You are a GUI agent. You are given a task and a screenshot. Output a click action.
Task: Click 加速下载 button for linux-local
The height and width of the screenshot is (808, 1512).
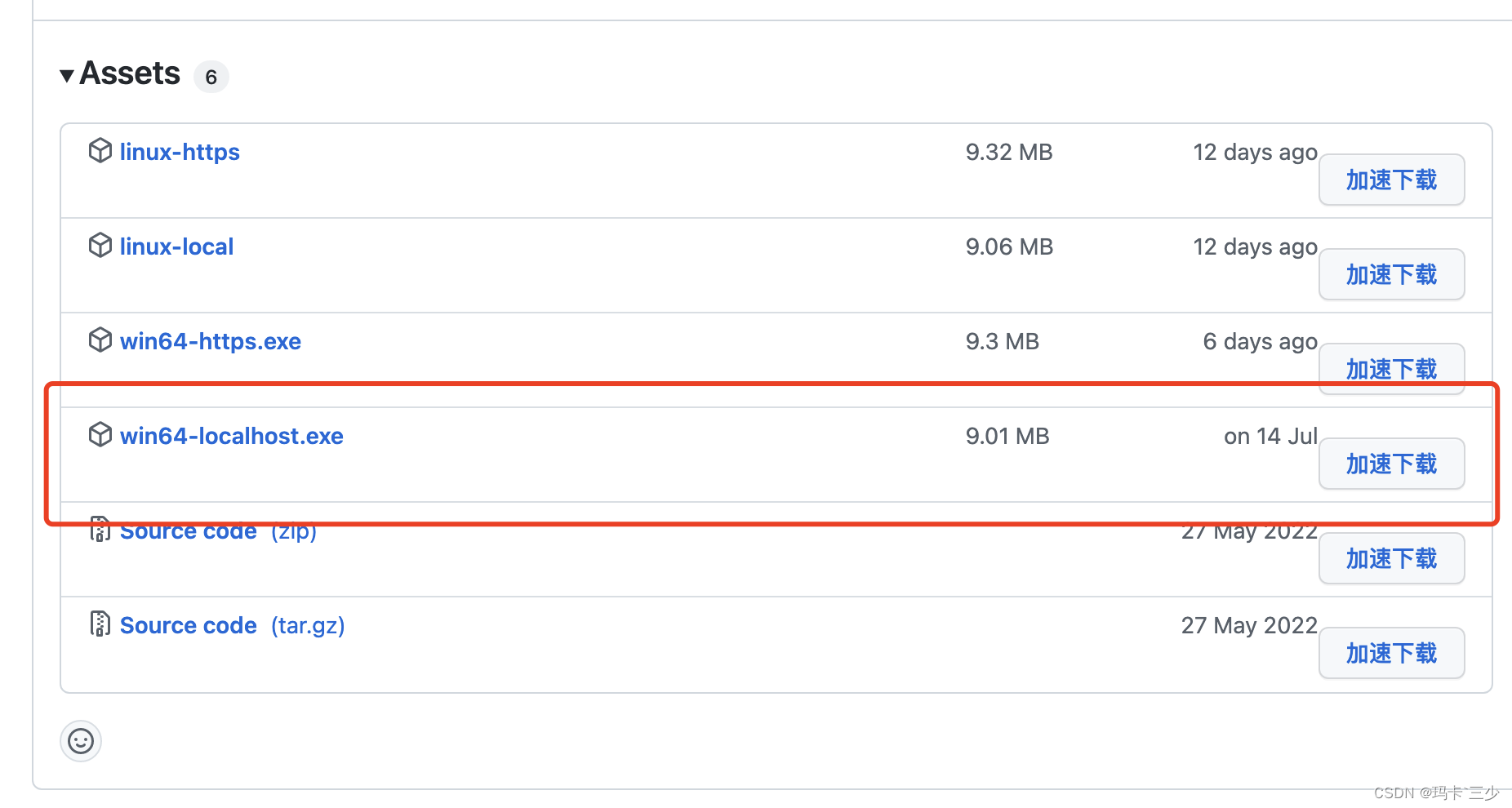pyautogui.click(x=1391, y=274)
